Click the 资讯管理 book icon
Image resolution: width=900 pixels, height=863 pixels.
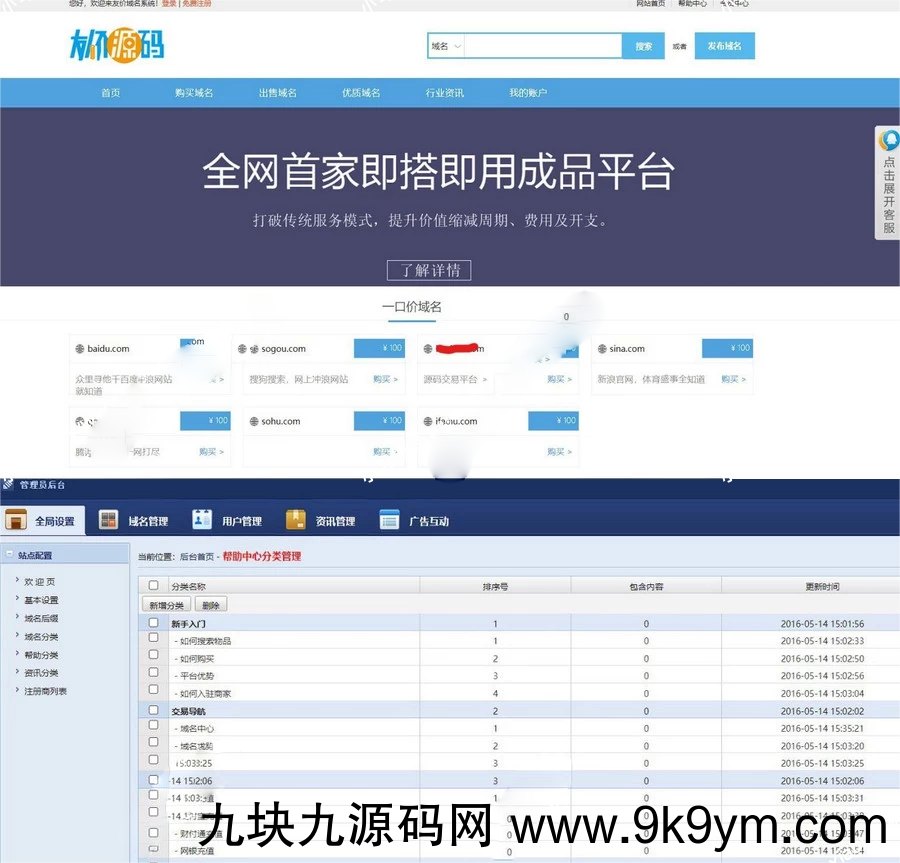coord(296,520)
